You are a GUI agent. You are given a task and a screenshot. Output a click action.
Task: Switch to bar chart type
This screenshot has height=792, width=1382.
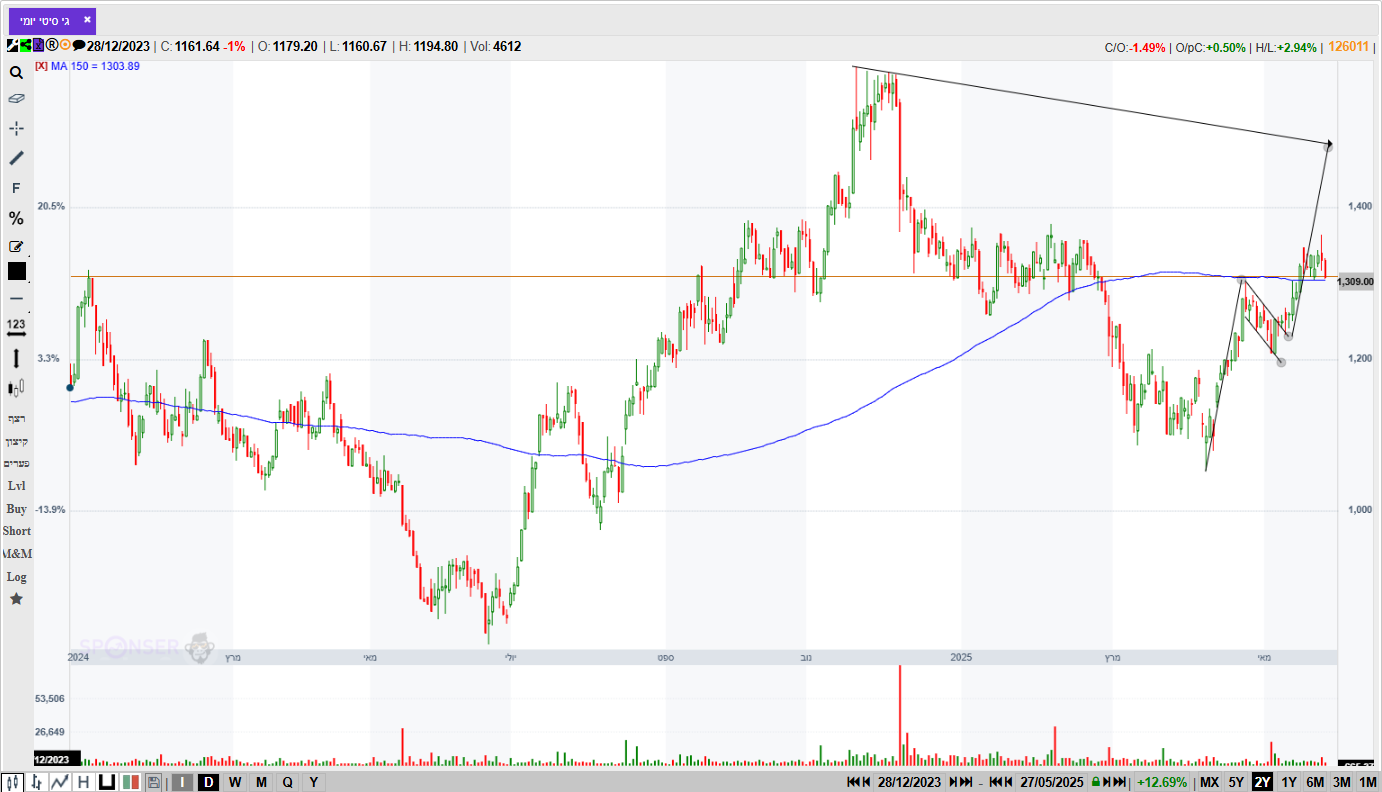click(38, 782)
